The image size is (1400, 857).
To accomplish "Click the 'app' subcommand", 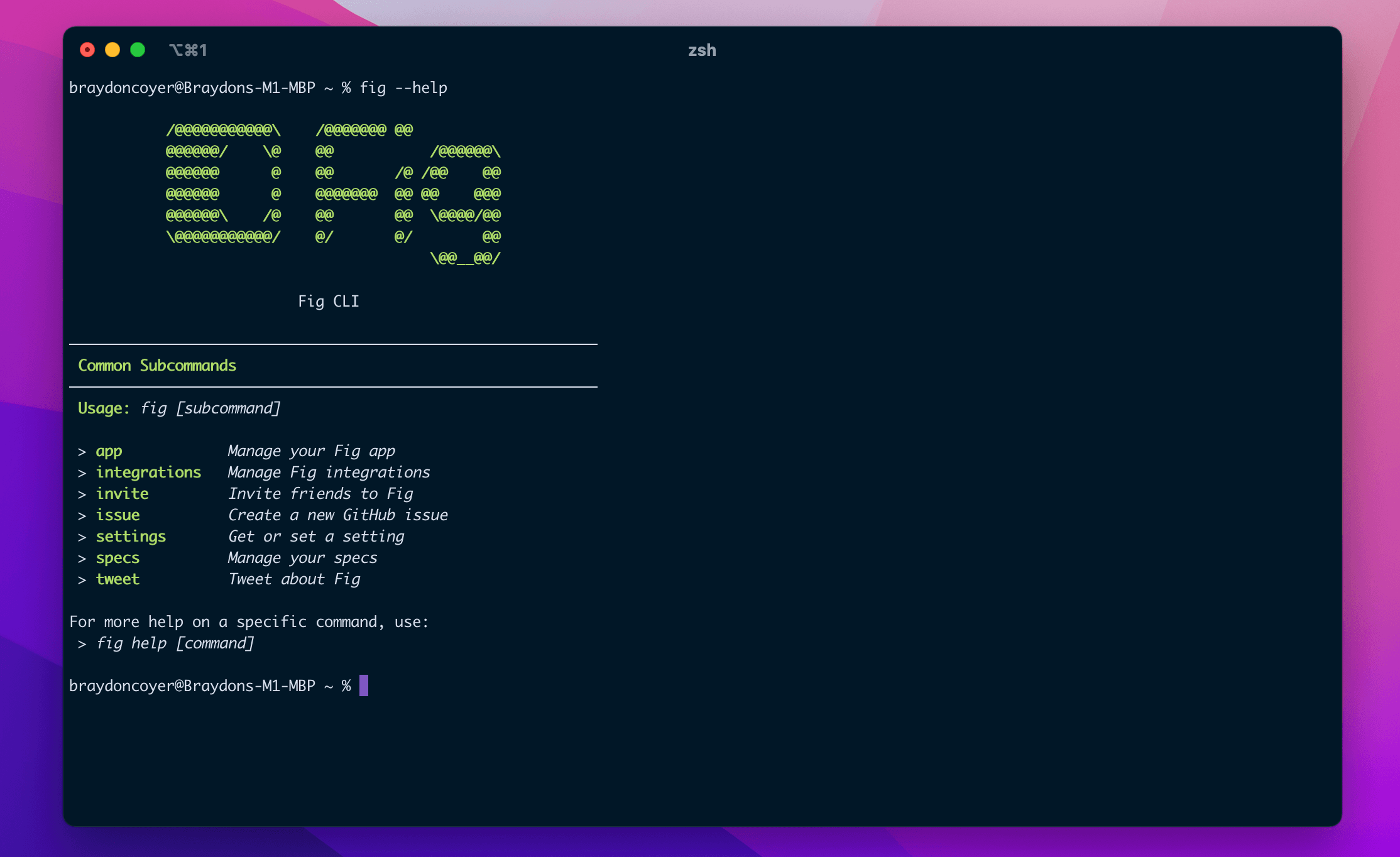I will tap(109, 452).
